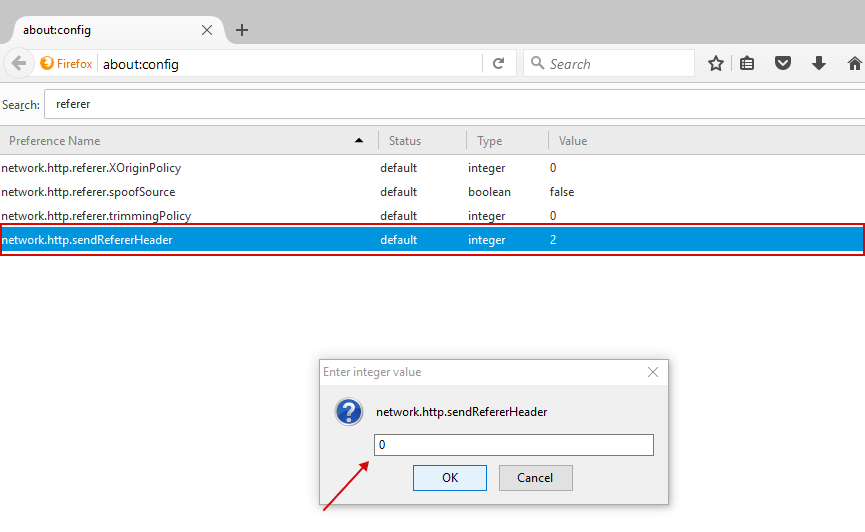Click the reload page icon

coord(498,64)
